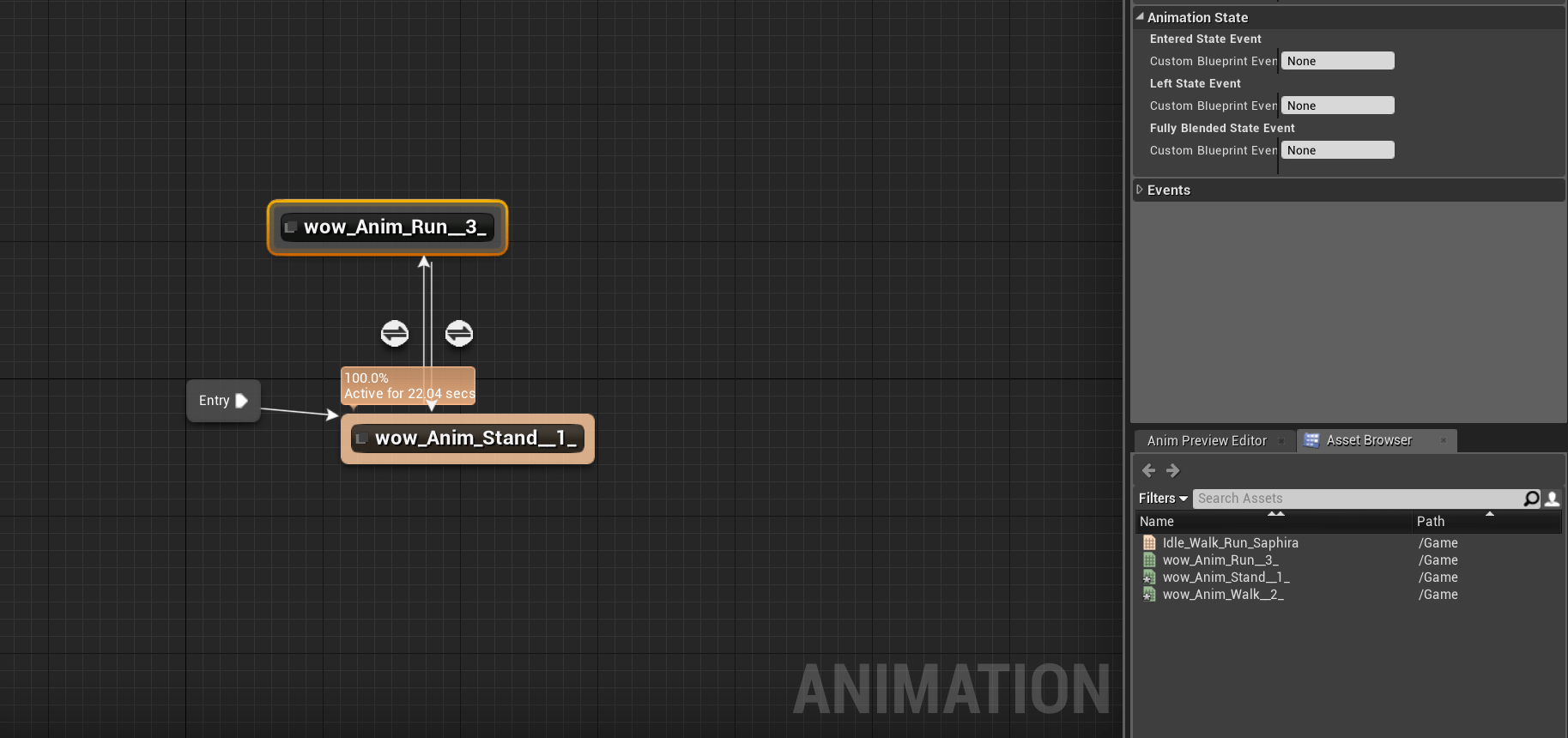Open Left State Event custom blueprint field
The width and height of the screenshot is (1568, 738).
(x=1337, y=106)
